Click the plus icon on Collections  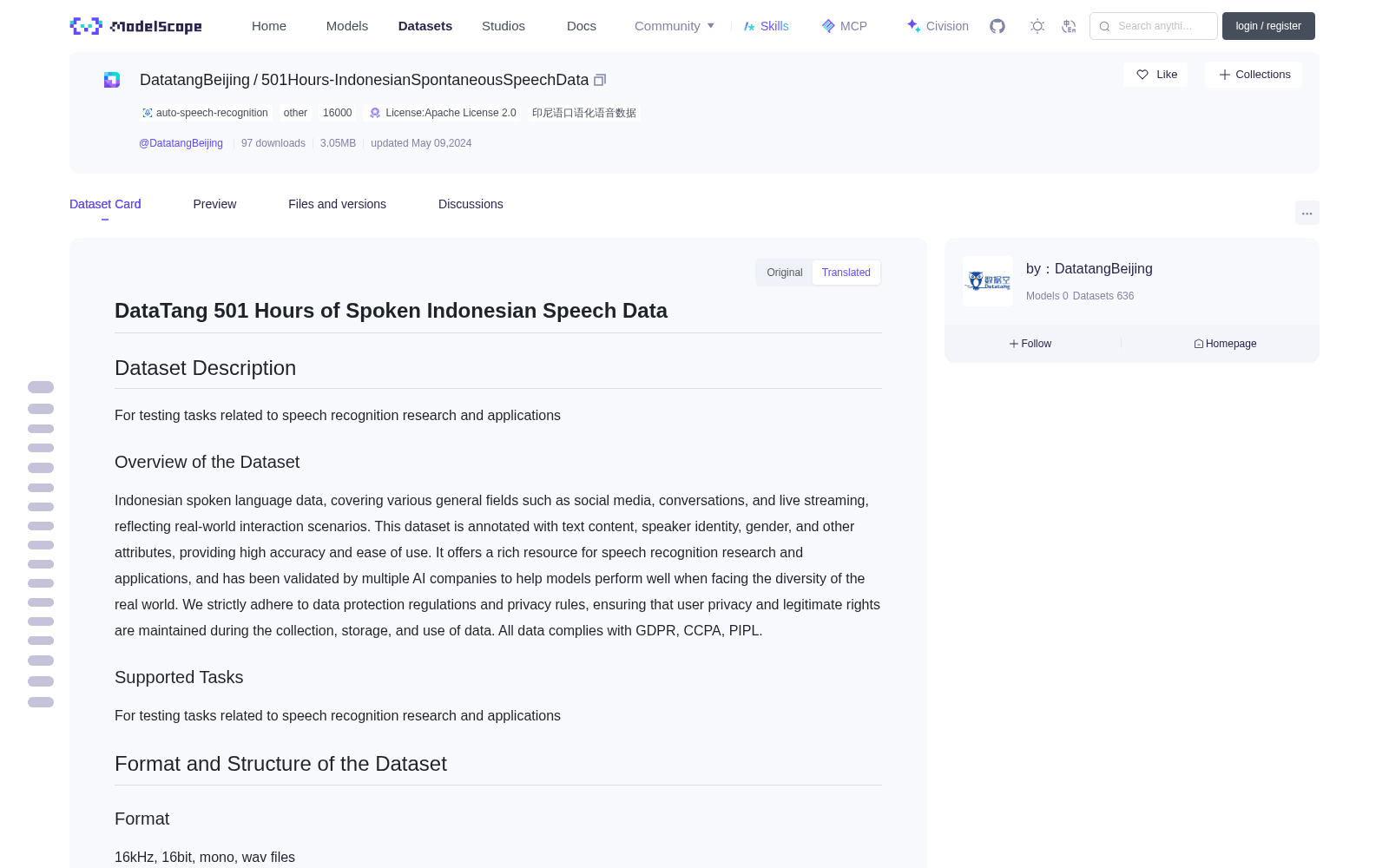pos(1225,75)
